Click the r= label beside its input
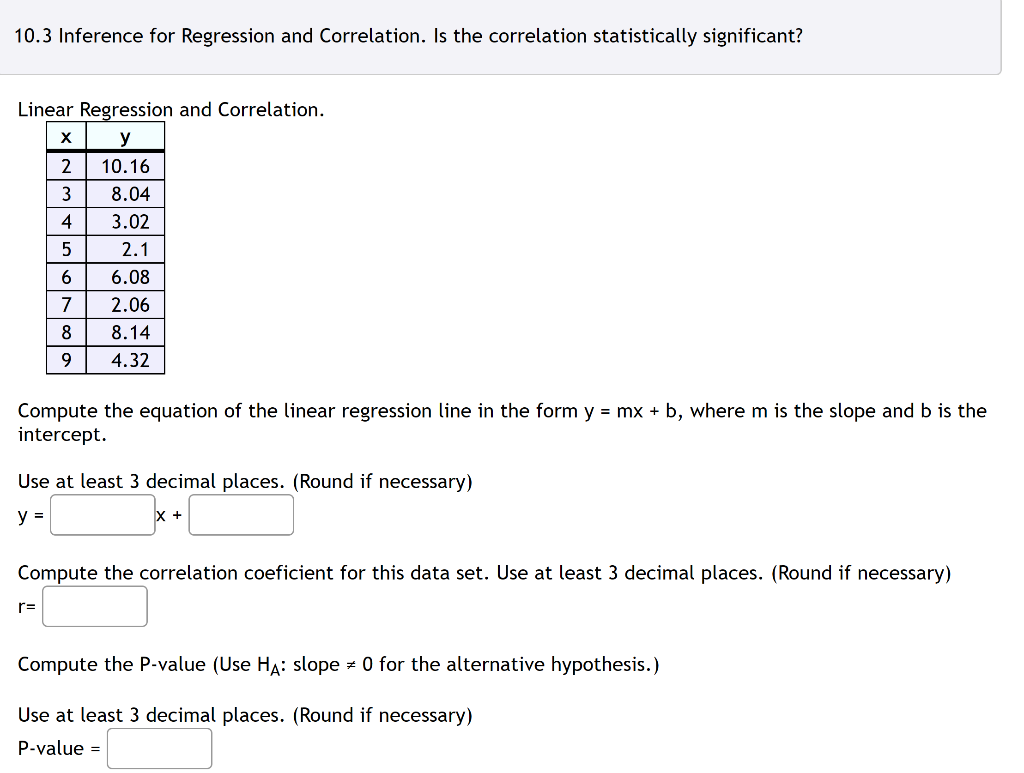The height and width of the screenshot is (773, 1024). click(27, 605)
